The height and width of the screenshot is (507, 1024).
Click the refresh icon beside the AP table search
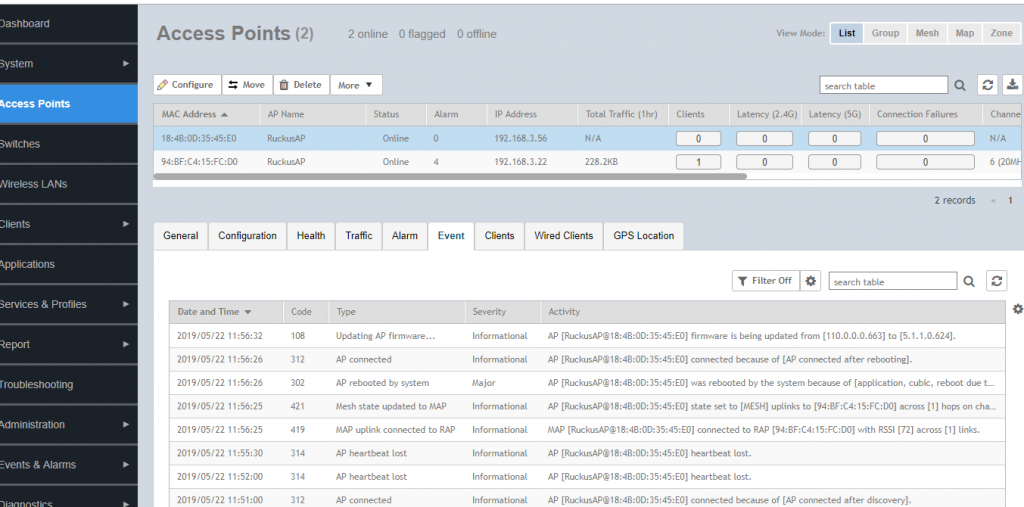coord(988,86)
